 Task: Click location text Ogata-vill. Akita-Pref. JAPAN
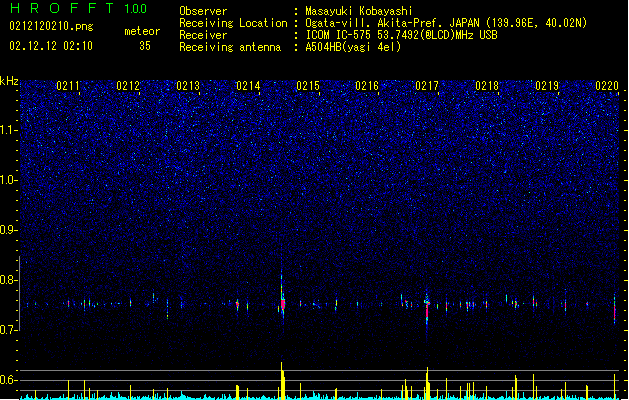(393, 23)
